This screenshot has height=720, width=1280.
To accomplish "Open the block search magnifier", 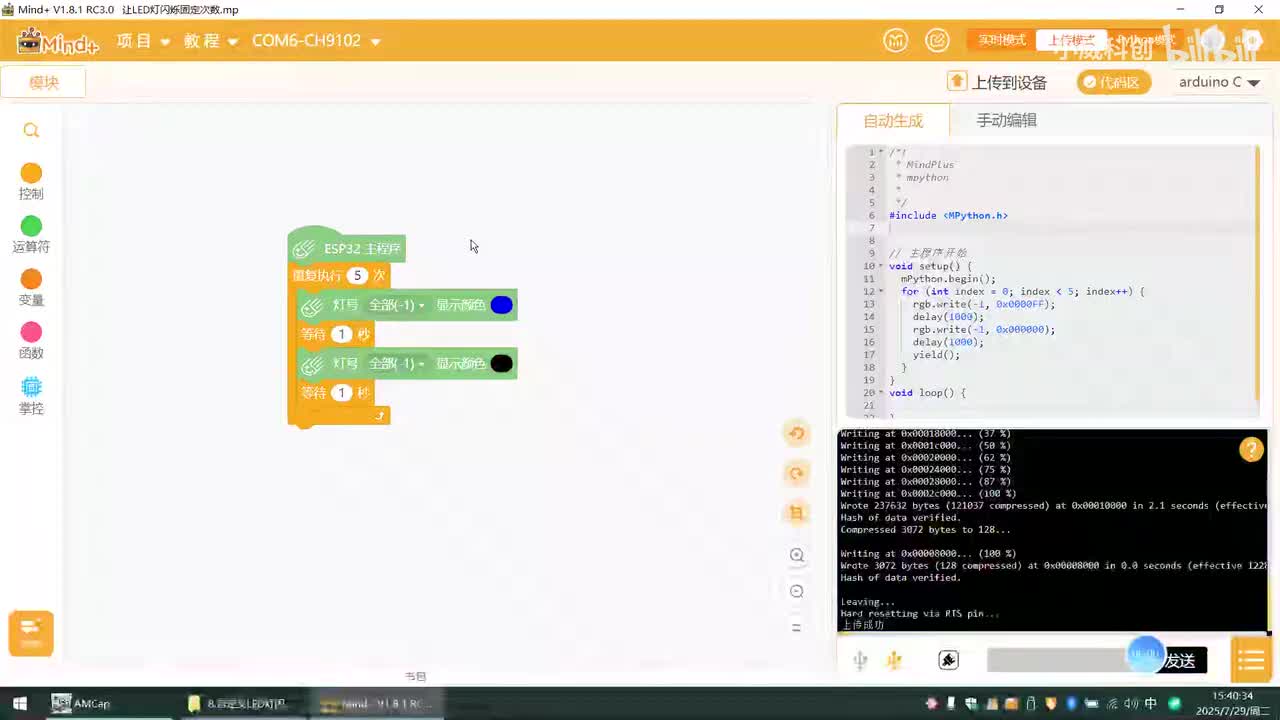I will pyautogui.click(x=31, y=131).
